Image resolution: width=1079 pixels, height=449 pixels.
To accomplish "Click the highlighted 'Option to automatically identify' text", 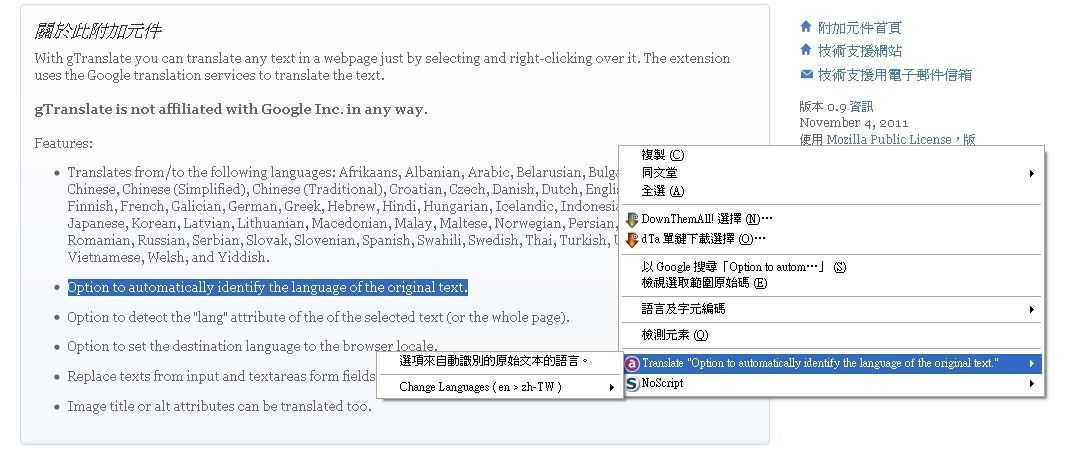I will click(267, 287).
